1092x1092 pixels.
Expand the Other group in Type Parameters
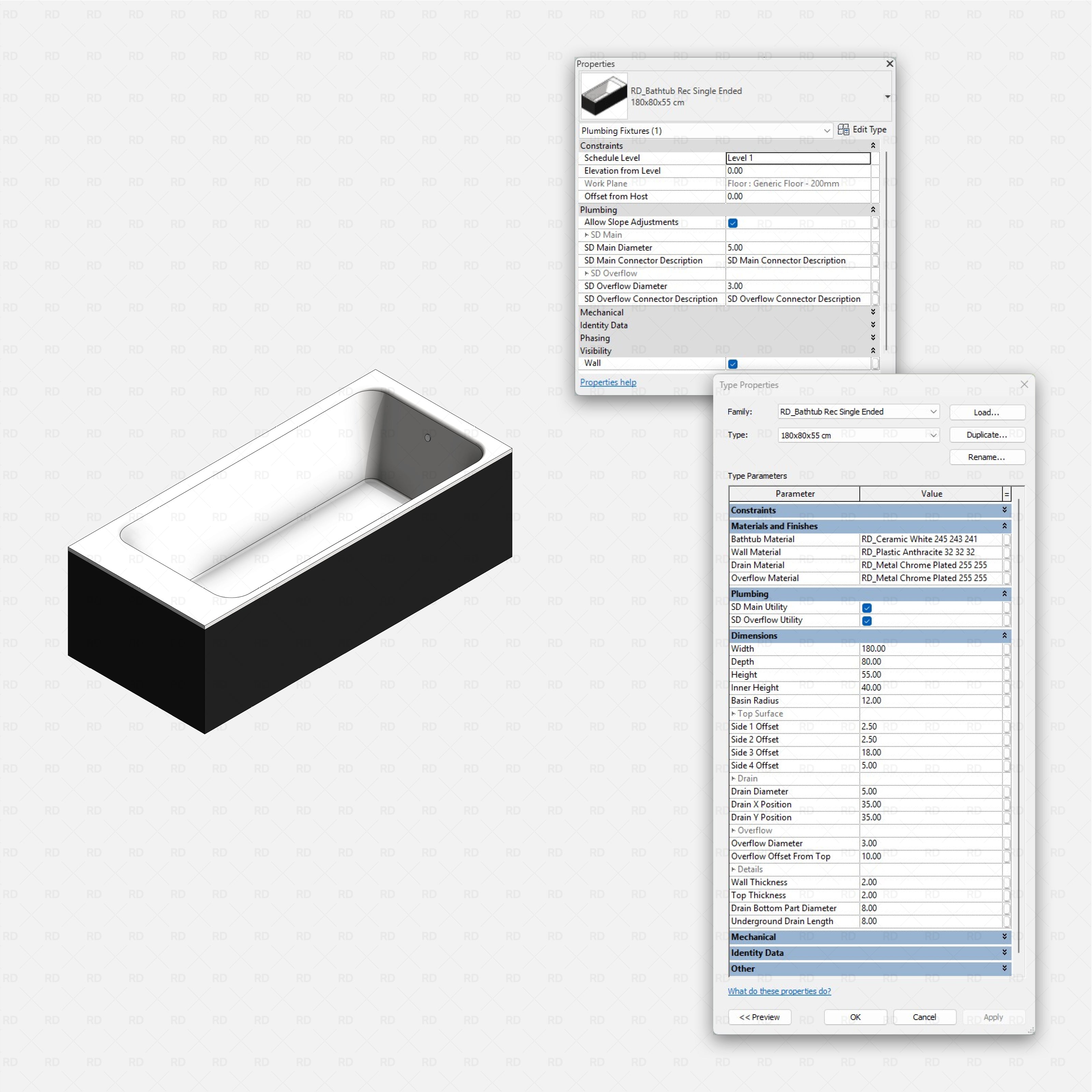coord(1004,968)
